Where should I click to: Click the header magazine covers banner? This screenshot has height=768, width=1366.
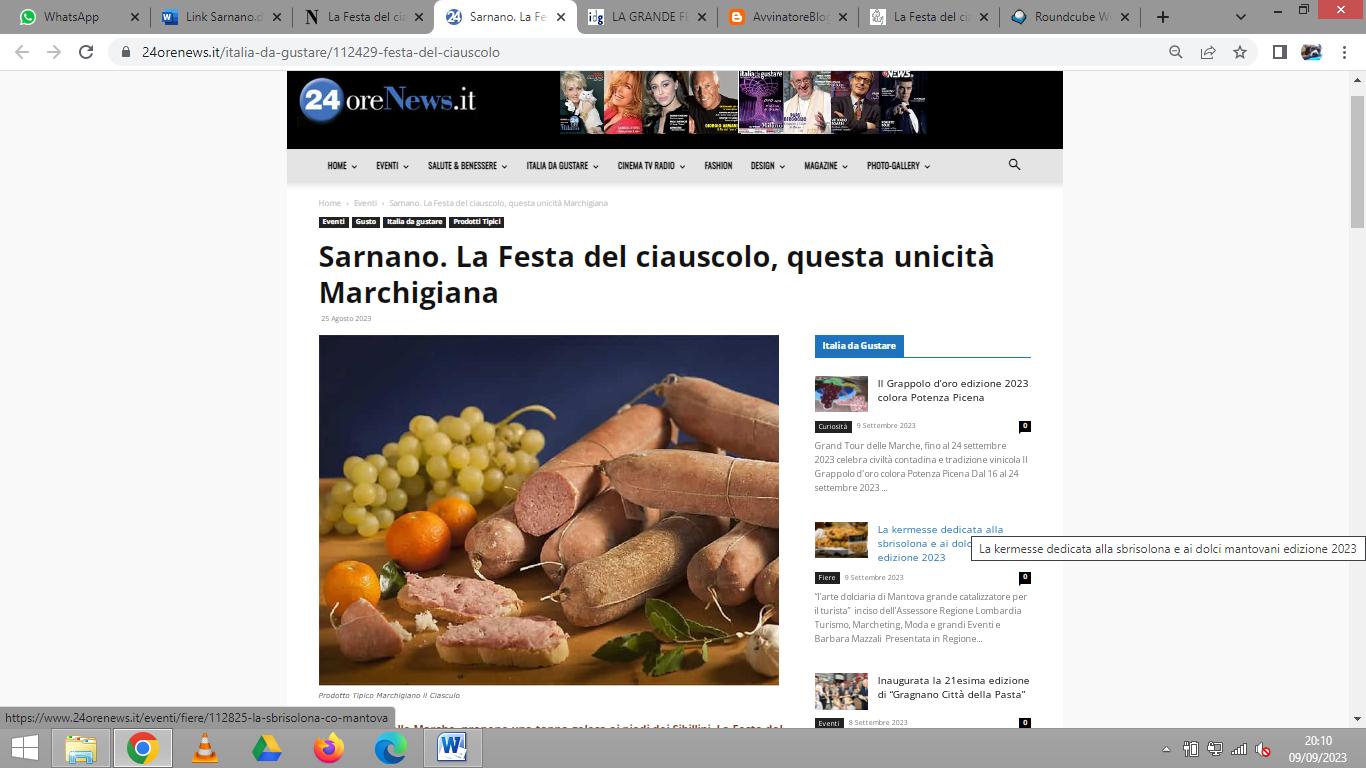(743, 102)
